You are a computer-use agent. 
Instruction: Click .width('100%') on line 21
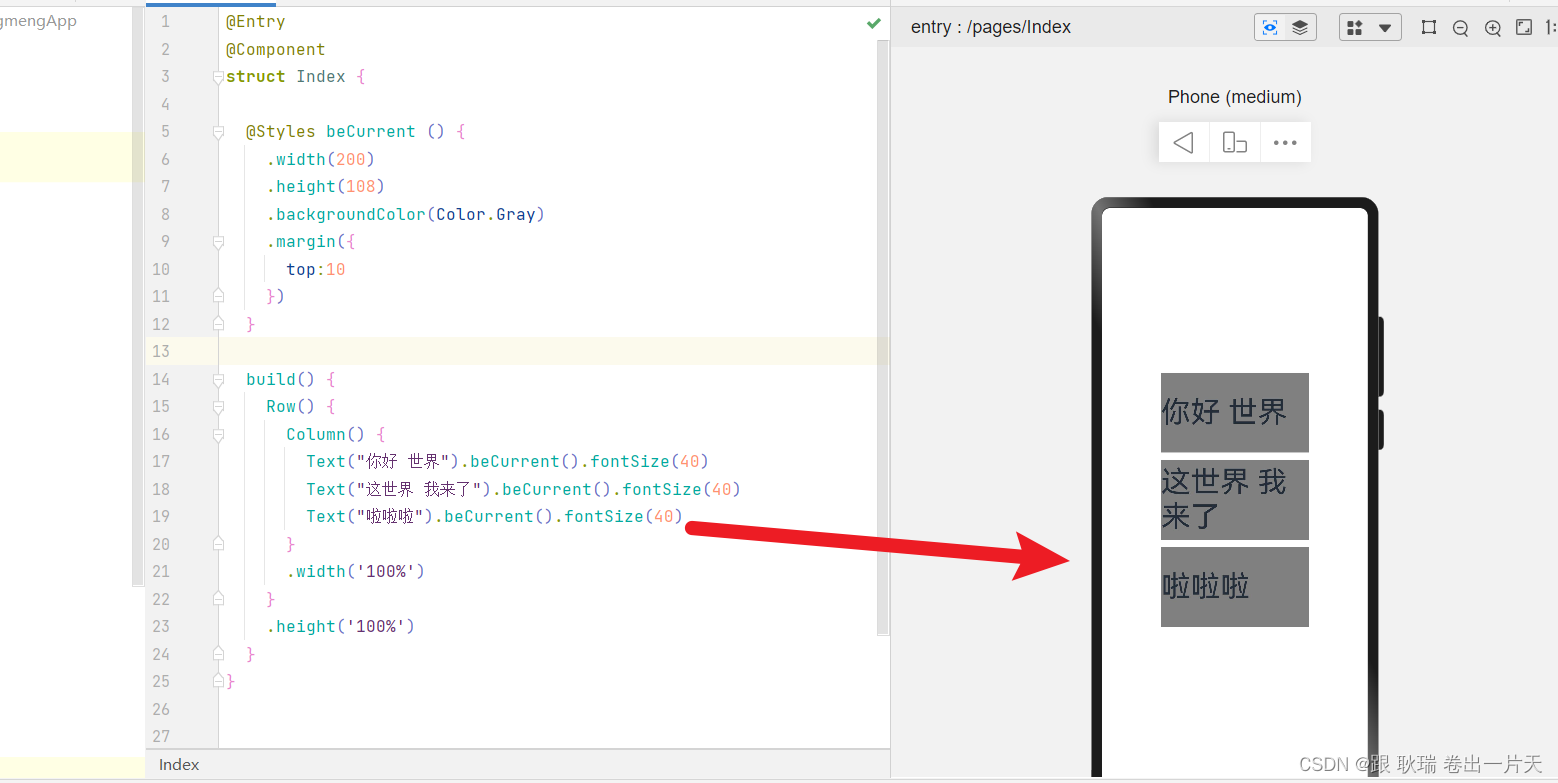coord(356,572)
